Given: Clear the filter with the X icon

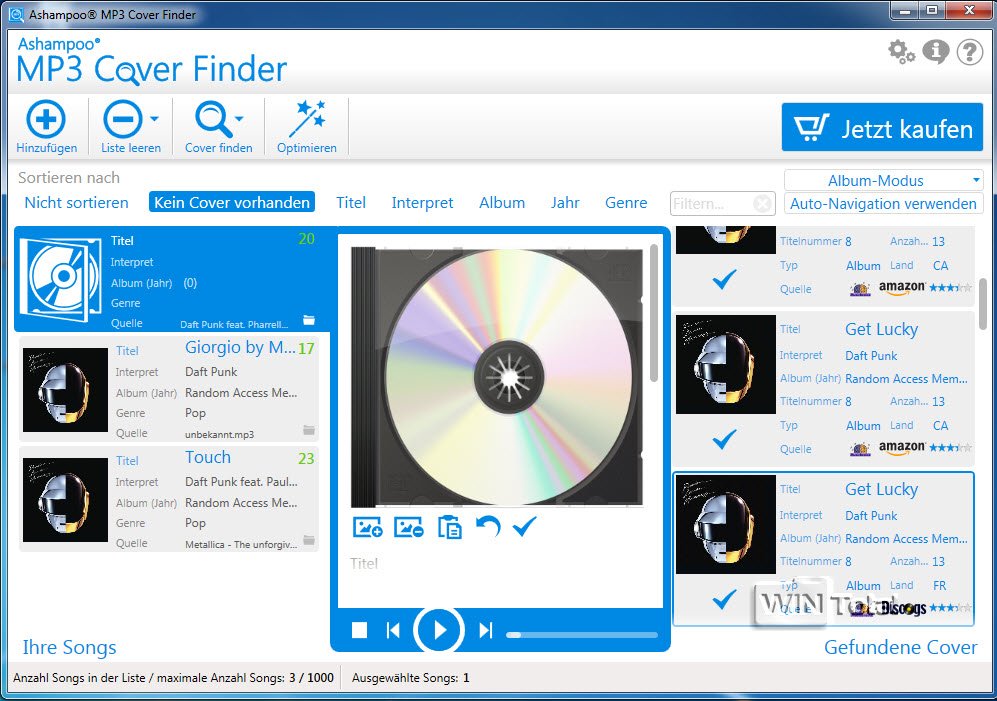Looking at the screenshot, I should click(x=762, y=204).
